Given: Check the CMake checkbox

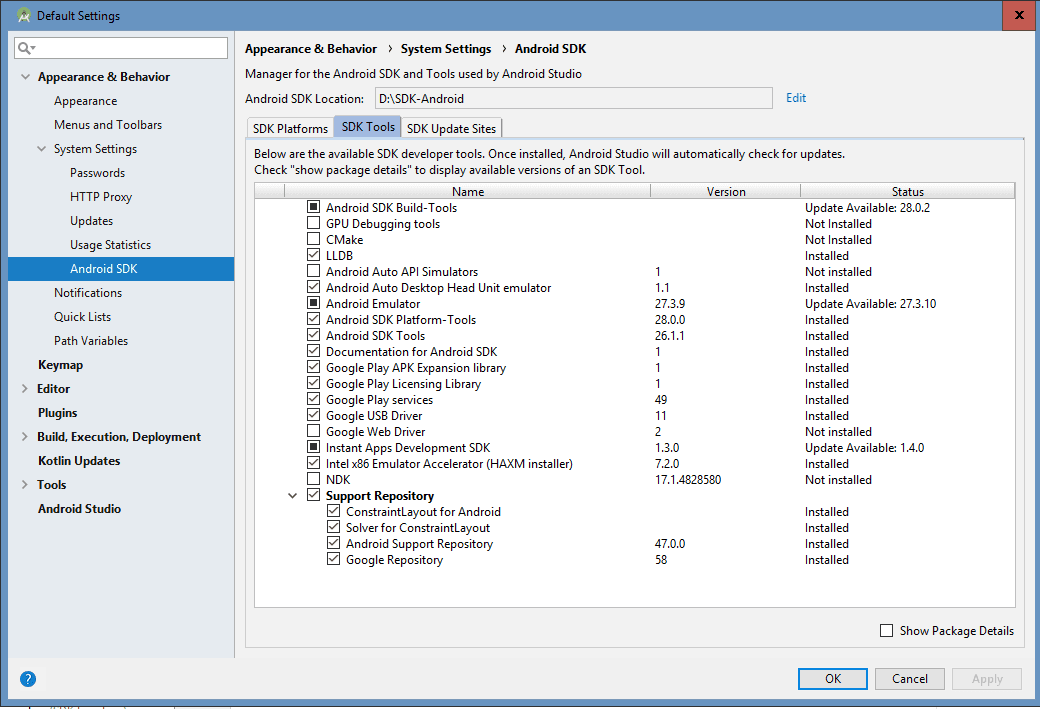Looking at the screenshot, I should coord(314,239).
